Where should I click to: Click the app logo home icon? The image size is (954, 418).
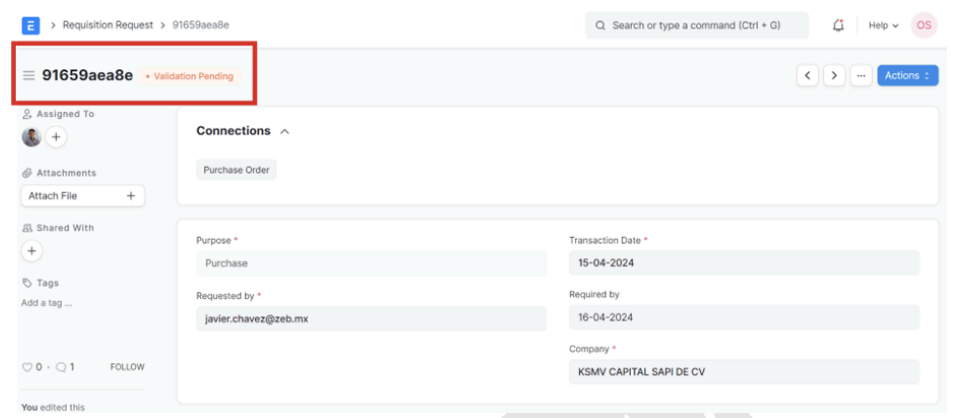30,25
